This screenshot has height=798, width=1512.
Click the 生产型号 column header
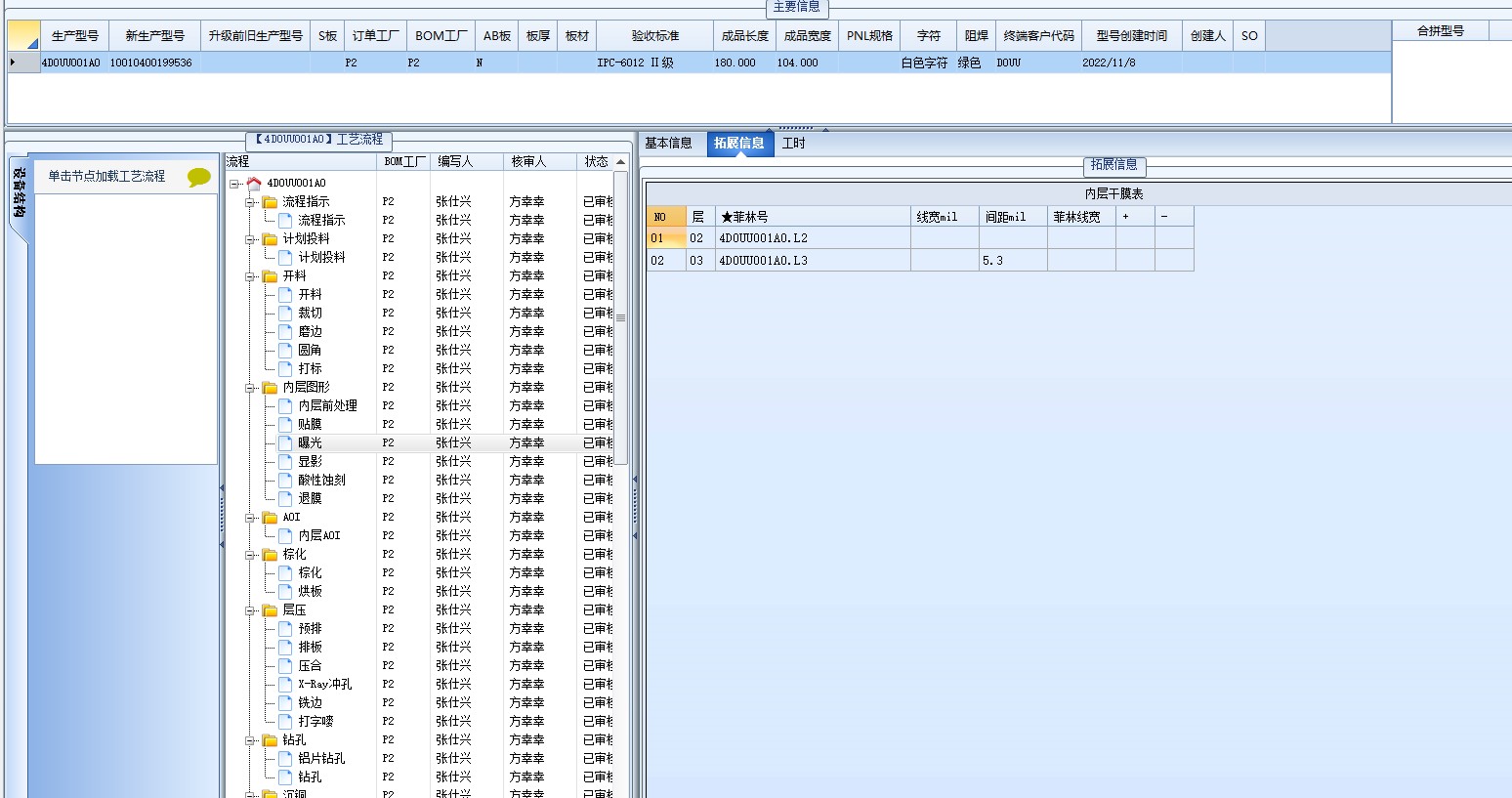(x=75, y=35)
